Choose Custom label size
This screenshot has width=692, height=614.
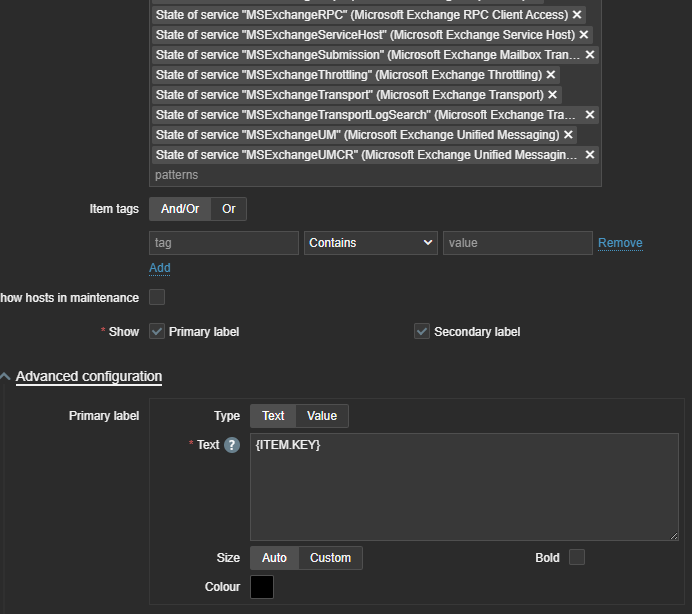[331, 558]
